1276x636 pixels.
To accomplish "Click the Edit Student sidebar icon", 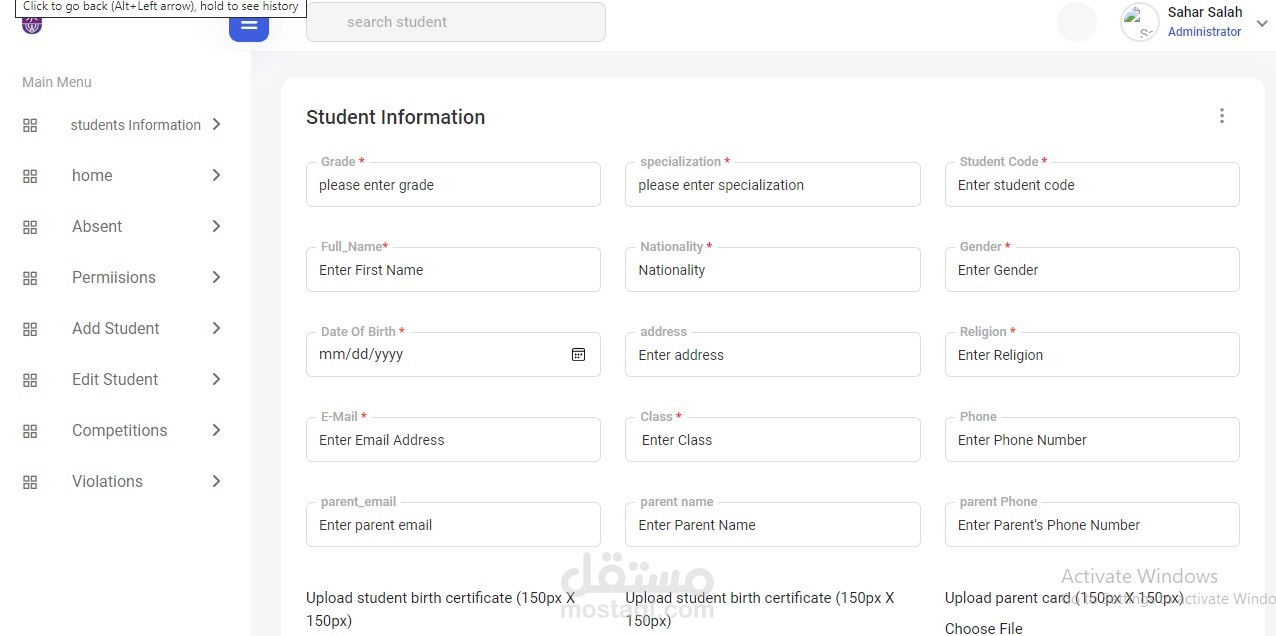I will click(x=29, y=379).
